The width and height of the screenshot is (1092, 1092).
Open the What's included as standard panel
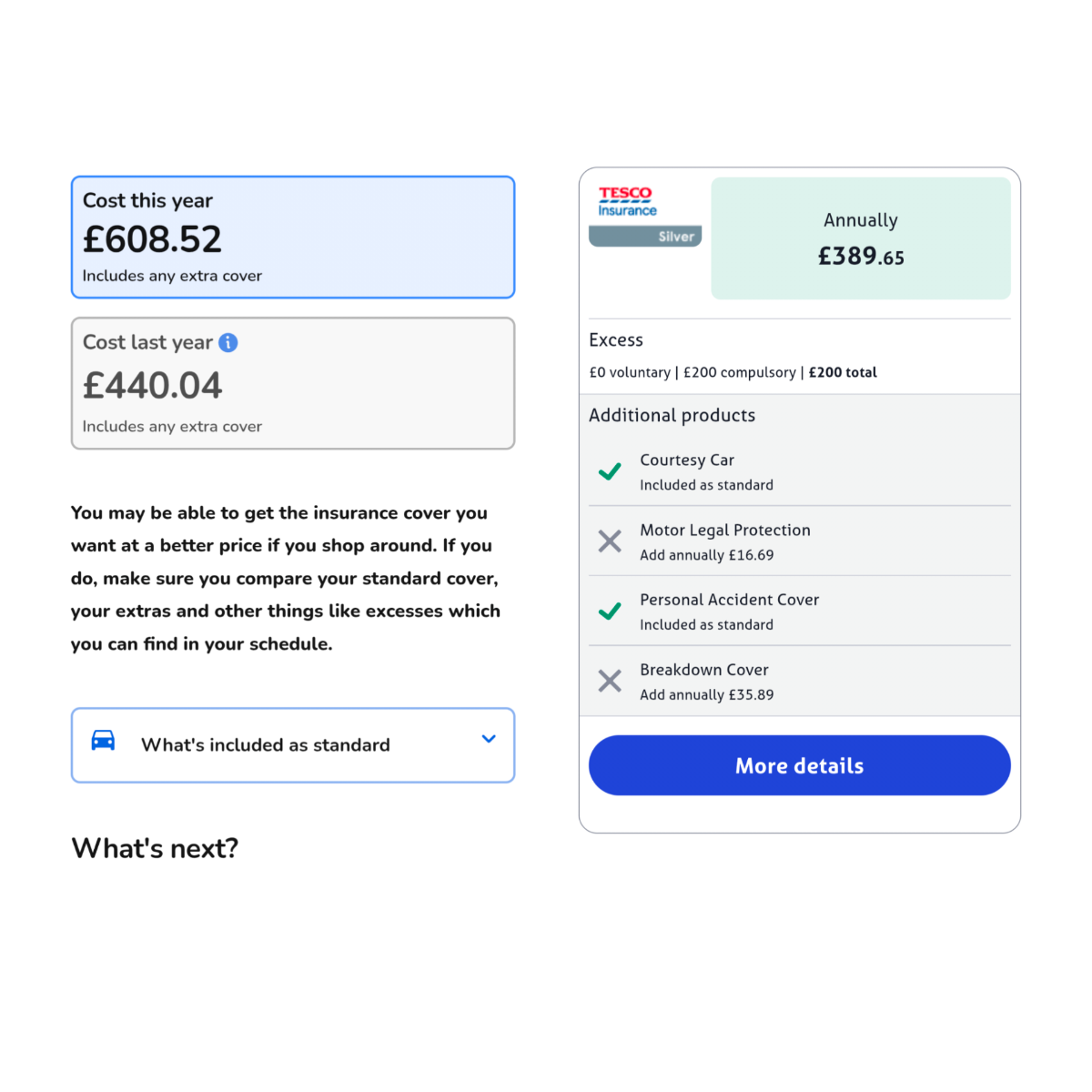293,745
